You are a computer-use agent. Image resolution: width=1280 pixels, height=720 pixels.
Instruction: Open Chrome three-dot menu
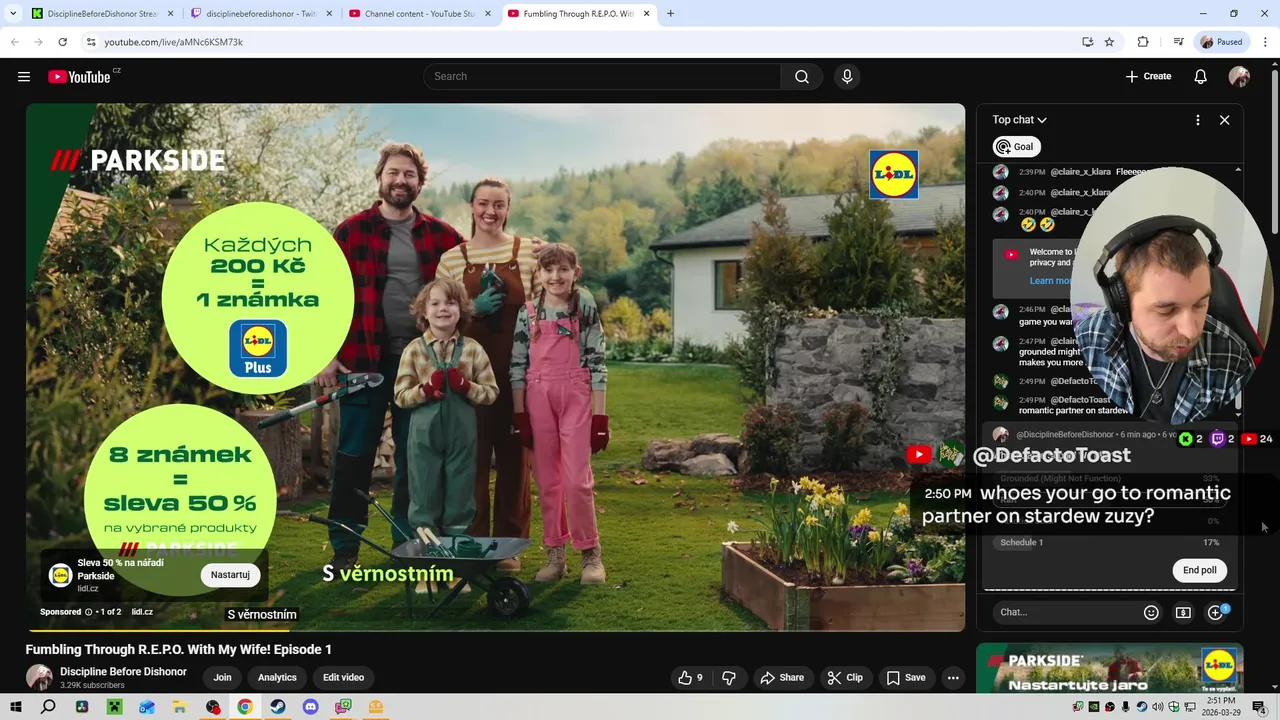[1264, 42]
